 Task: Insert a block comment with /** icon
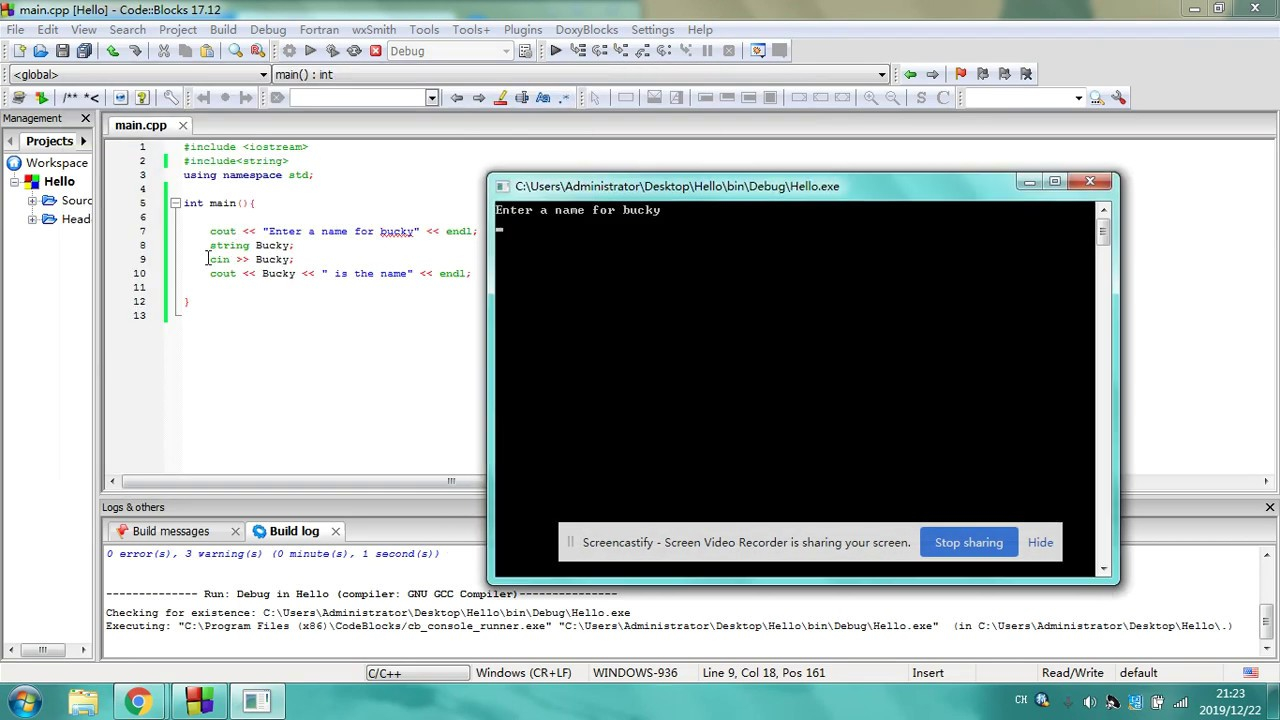(70, 97)
